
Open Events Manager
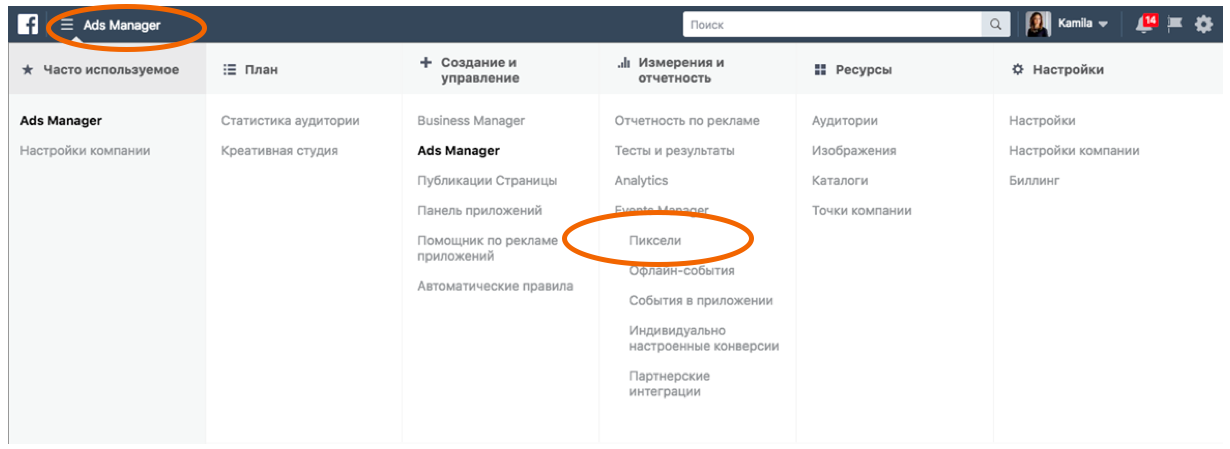coord(661,210)
